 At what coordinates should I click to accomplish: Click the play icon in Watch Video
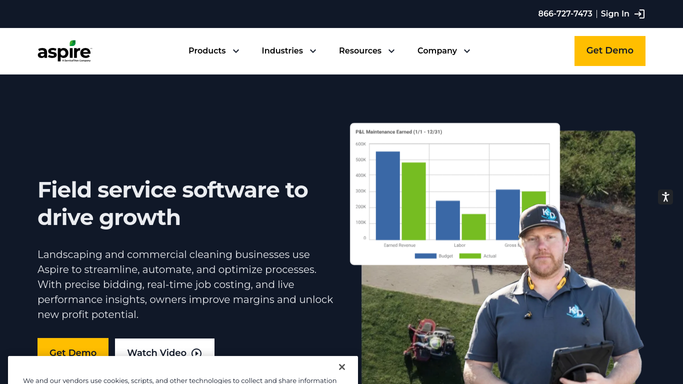196,353
